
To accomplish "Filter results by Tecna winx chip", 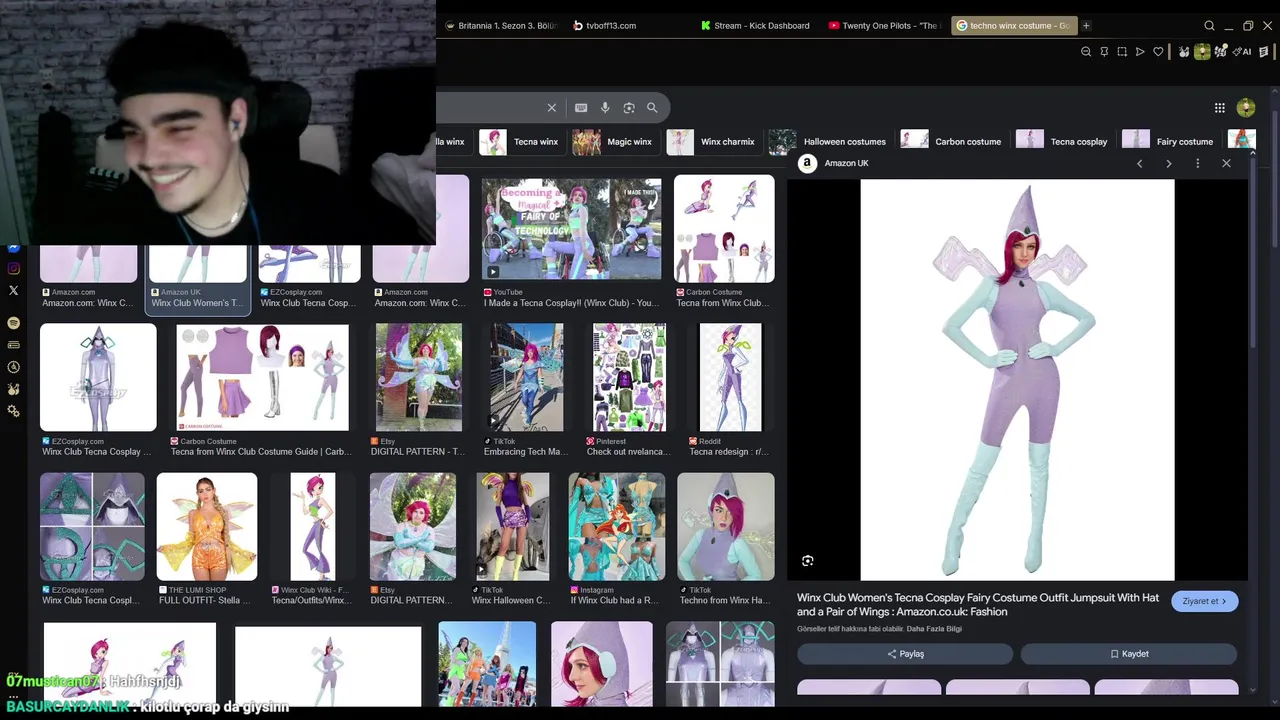I will click(x=520, y=141).
